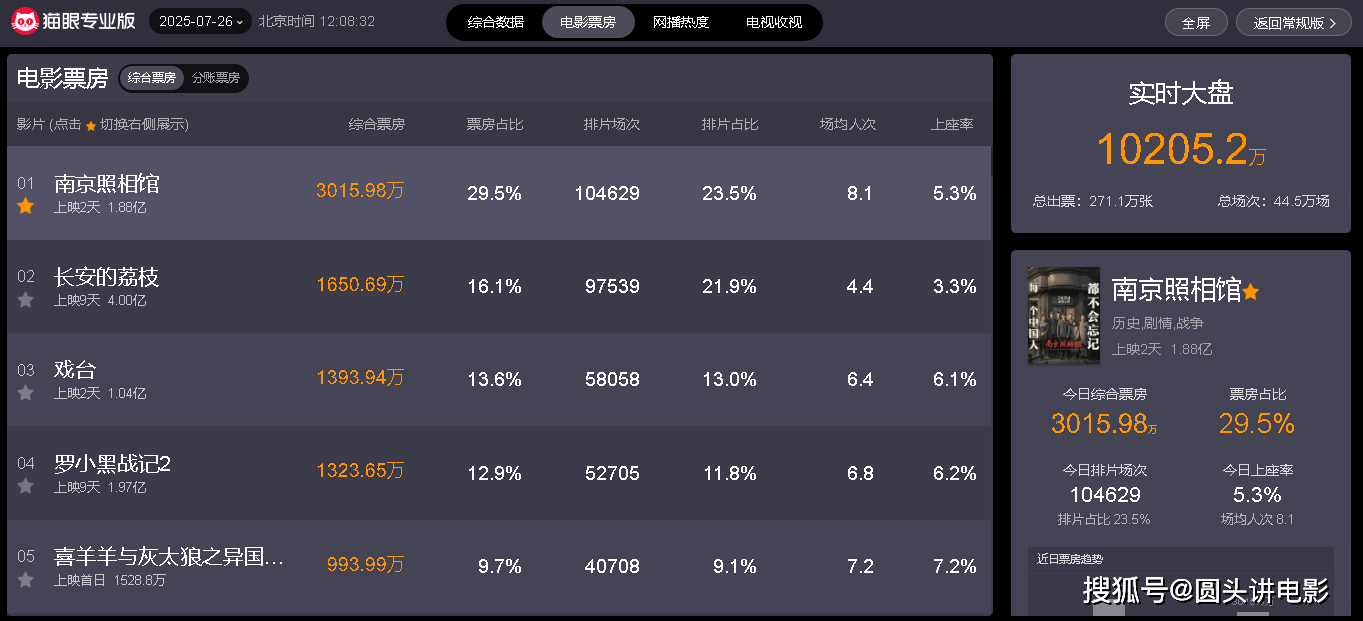This screenshot has width=1363, height=621.
Task: Click the Maoyan cat logo icon
Action: [25, 21]
